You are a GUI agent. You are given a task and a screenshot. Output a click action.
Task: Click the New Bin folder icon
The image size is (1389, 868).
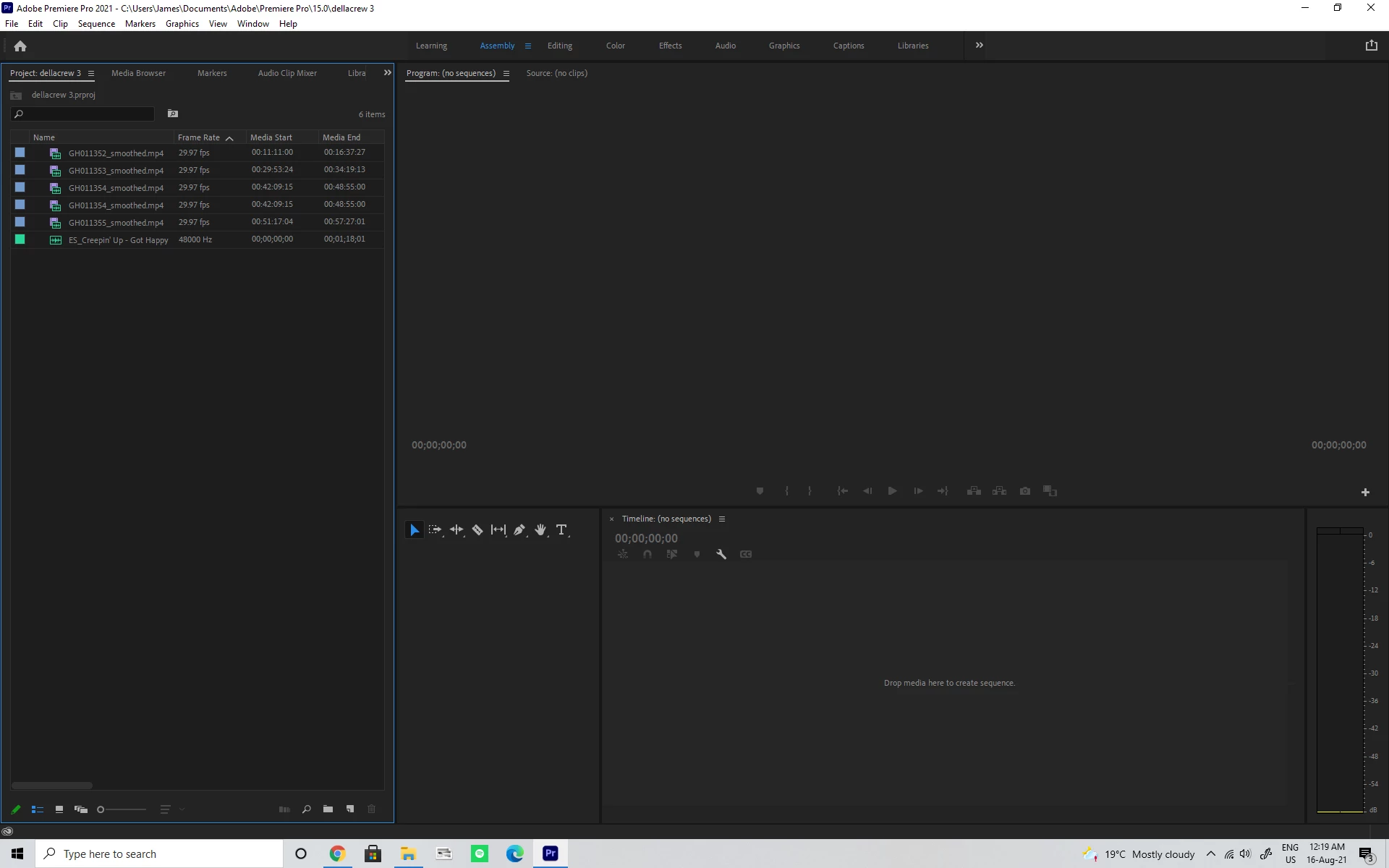(x=328, y=809)
